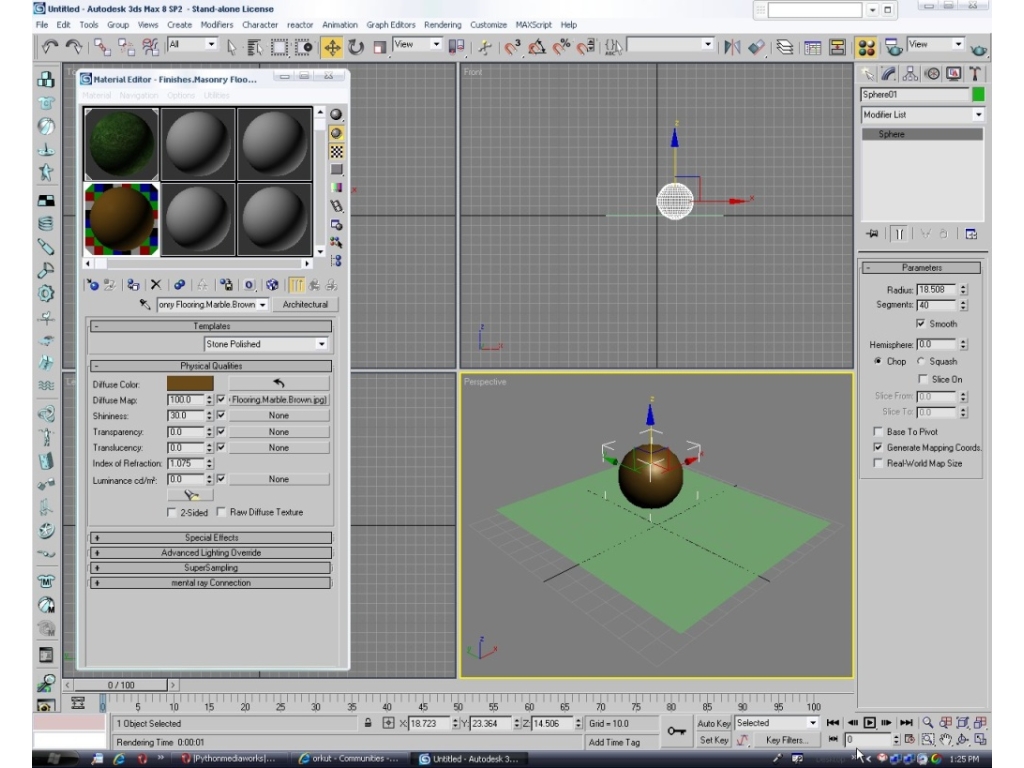Activate Select and Rotate tool
This screenshot has height=768, width=1024.
pyautogui.click(x=356, y=47)
